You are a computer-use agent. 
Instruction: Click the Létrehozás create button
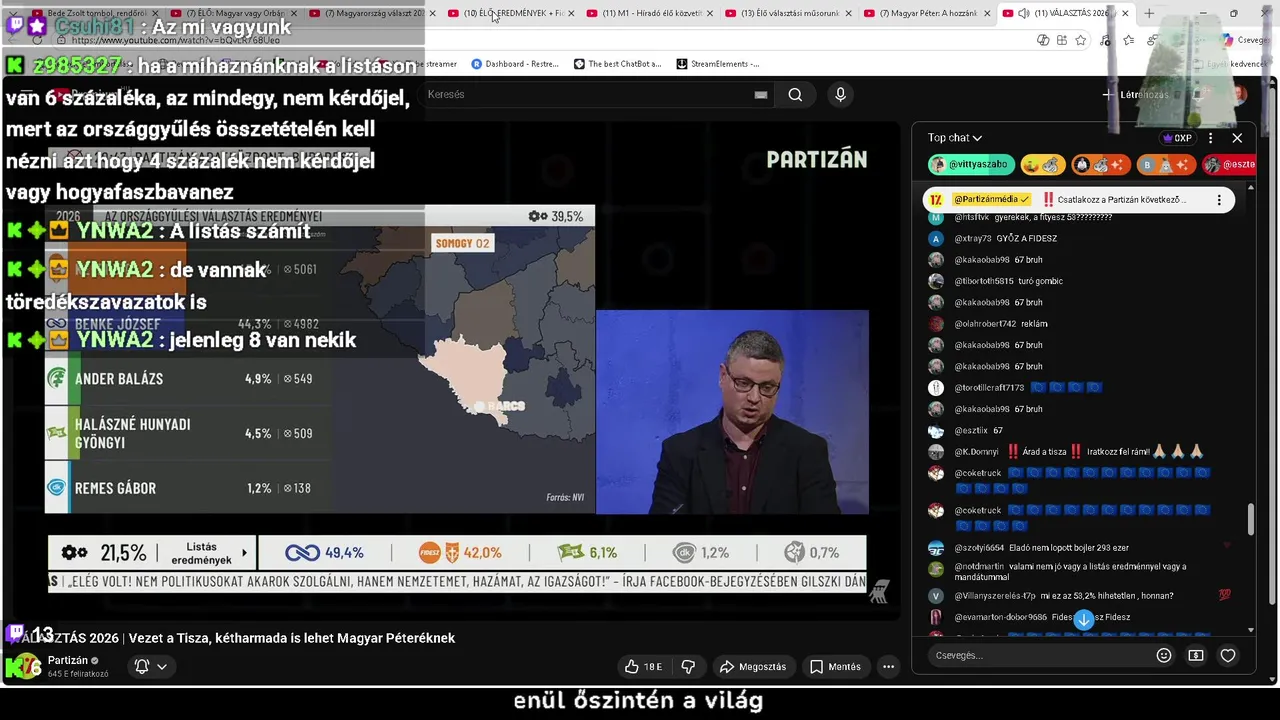[x=1136, y=95]
